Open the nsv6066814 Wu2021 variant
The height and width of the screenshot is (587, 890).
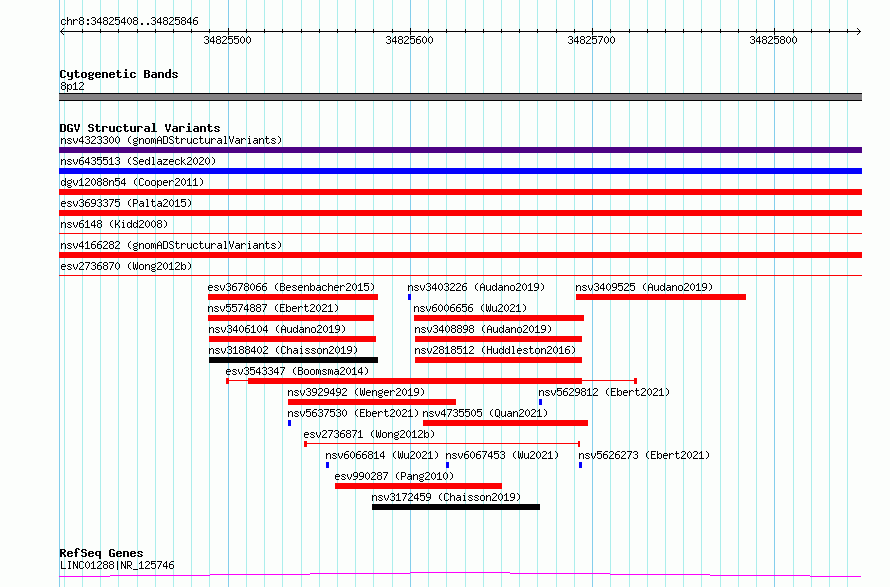[382, 455]
